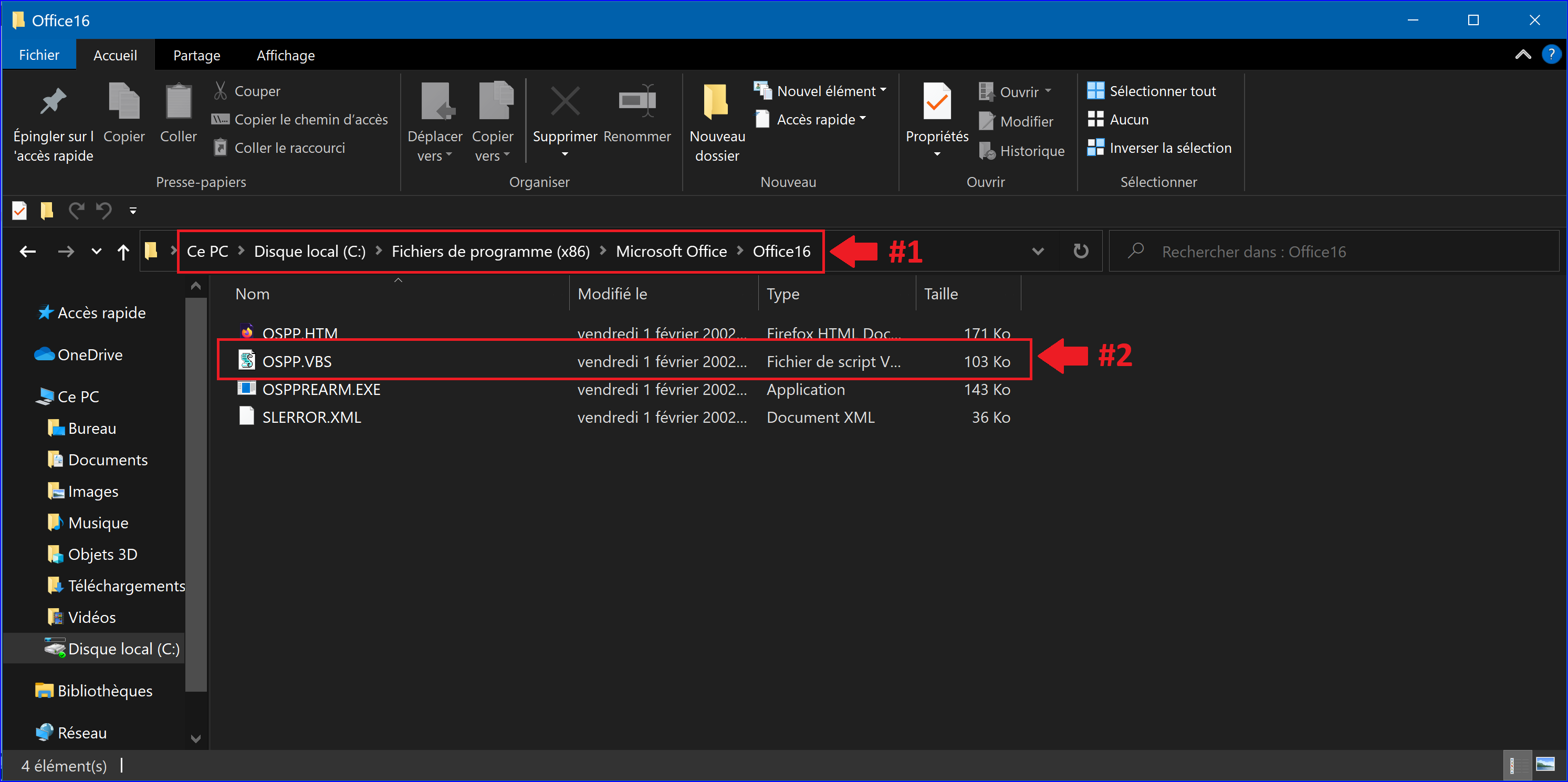
Task: Open recent locations dropdown arrow
Action: pos(96,252)
